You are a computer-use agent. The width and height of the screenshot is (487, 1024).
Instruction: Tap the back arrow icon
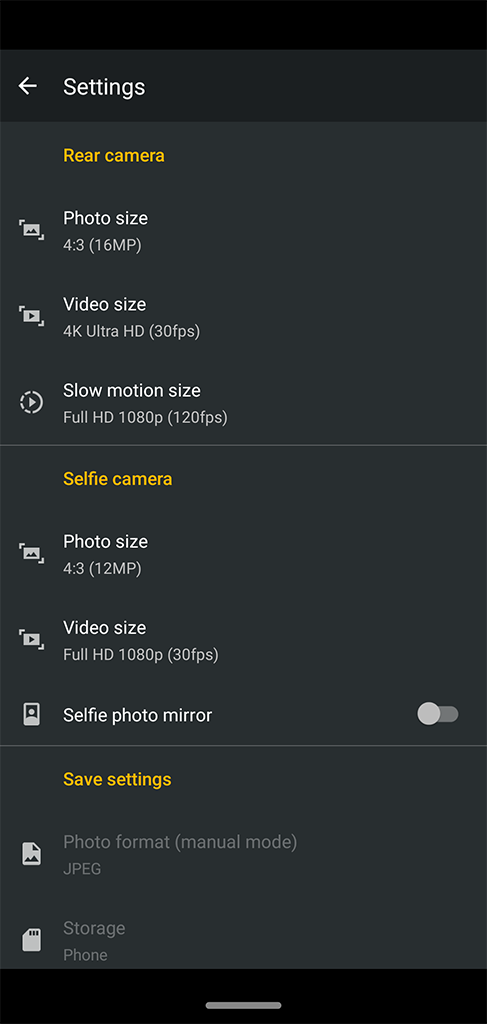[x=27, y=86]
